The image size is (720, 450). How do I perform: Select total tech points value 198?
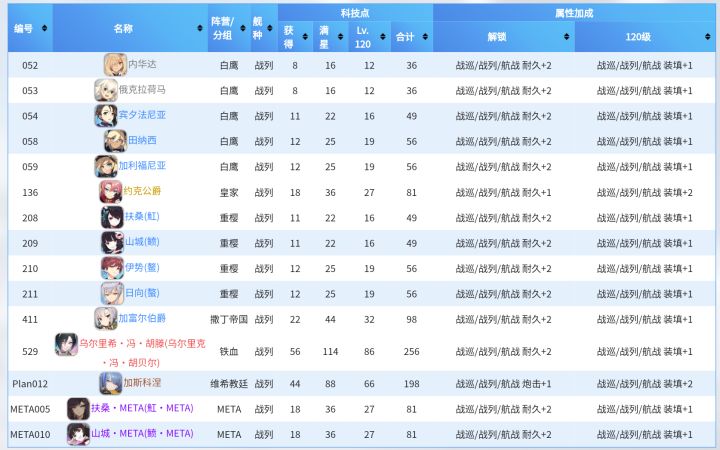click(x=411, y=383)
